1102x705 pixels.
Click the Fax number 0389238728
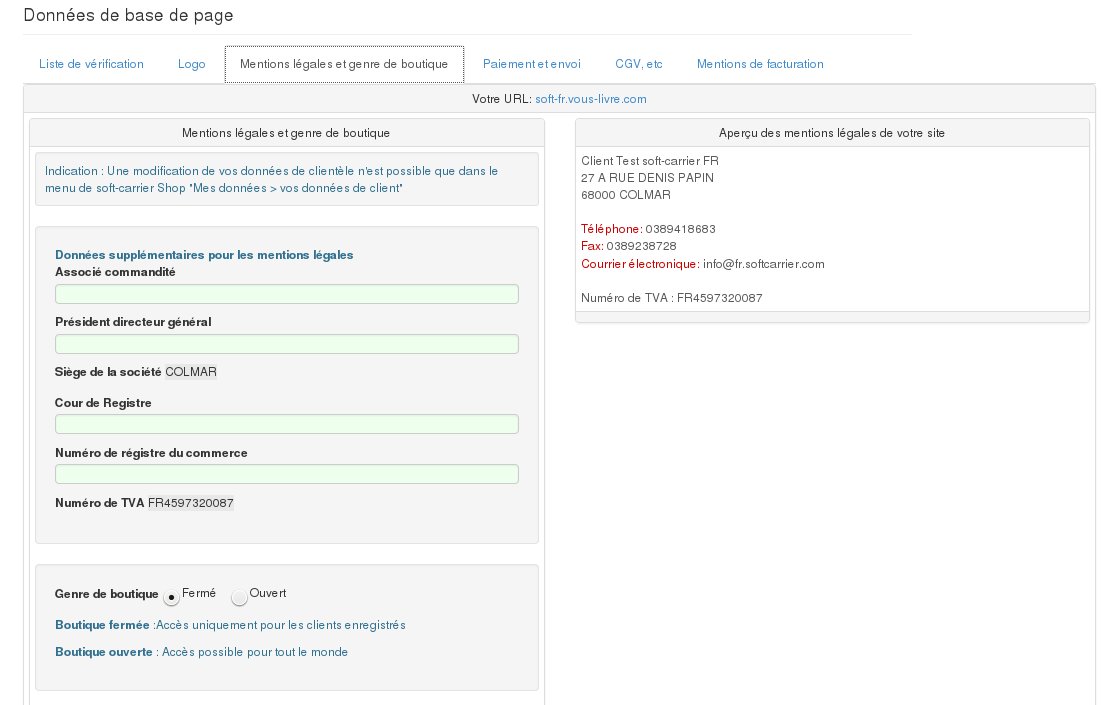pyautogui.click(x=641, y=246)
